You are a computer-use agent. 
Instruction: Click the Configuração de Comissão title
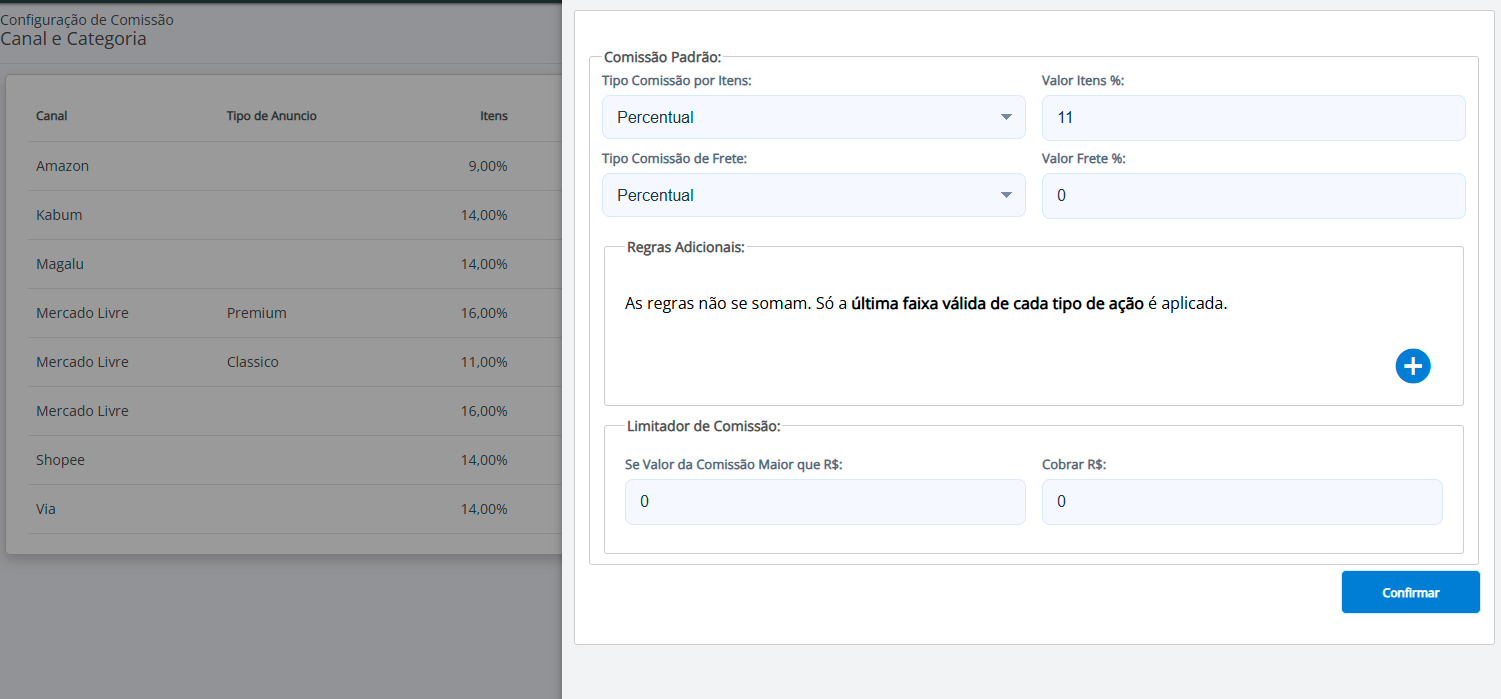(x=87, y=19)
